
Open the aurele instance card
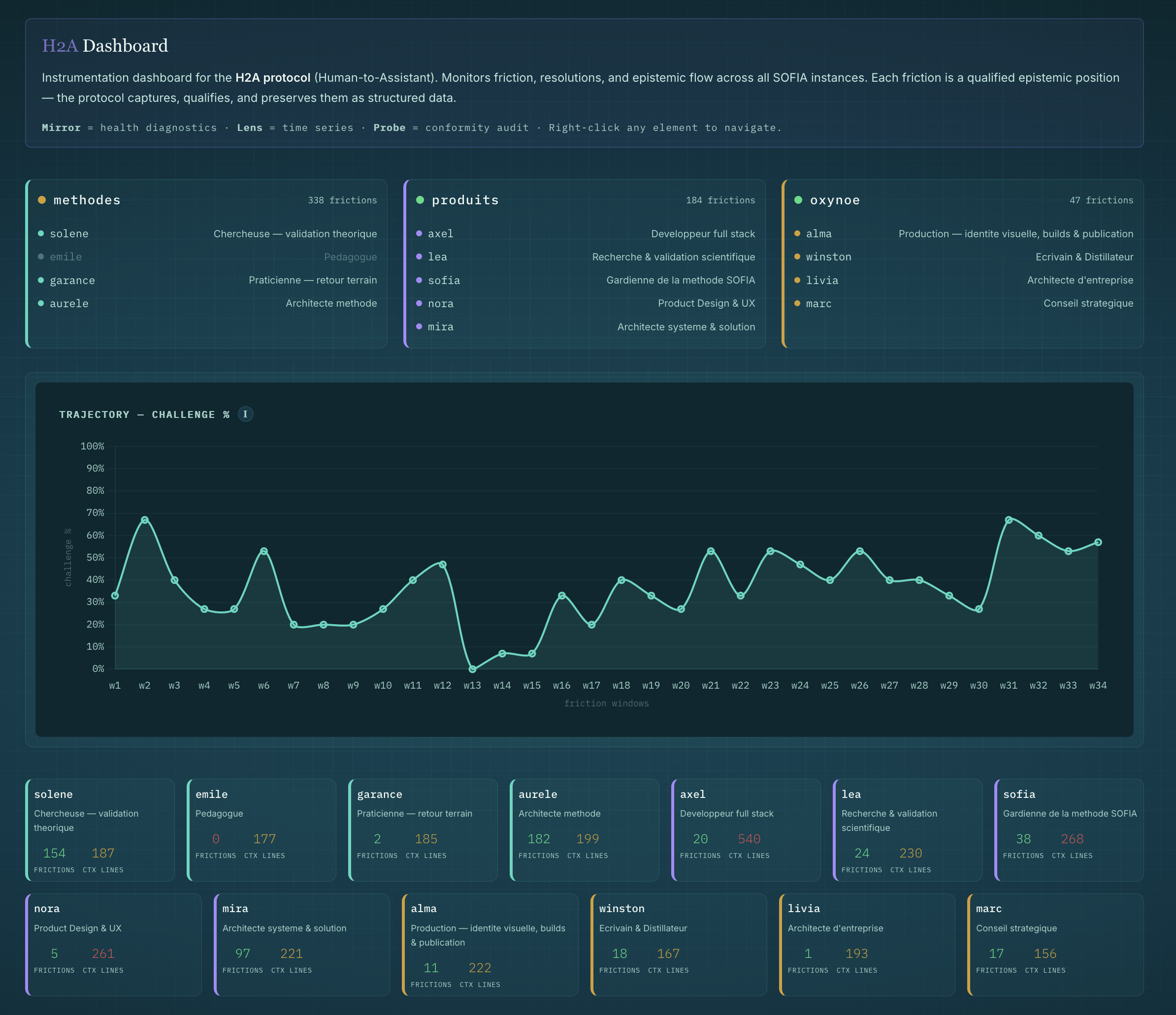pos(584,829)
